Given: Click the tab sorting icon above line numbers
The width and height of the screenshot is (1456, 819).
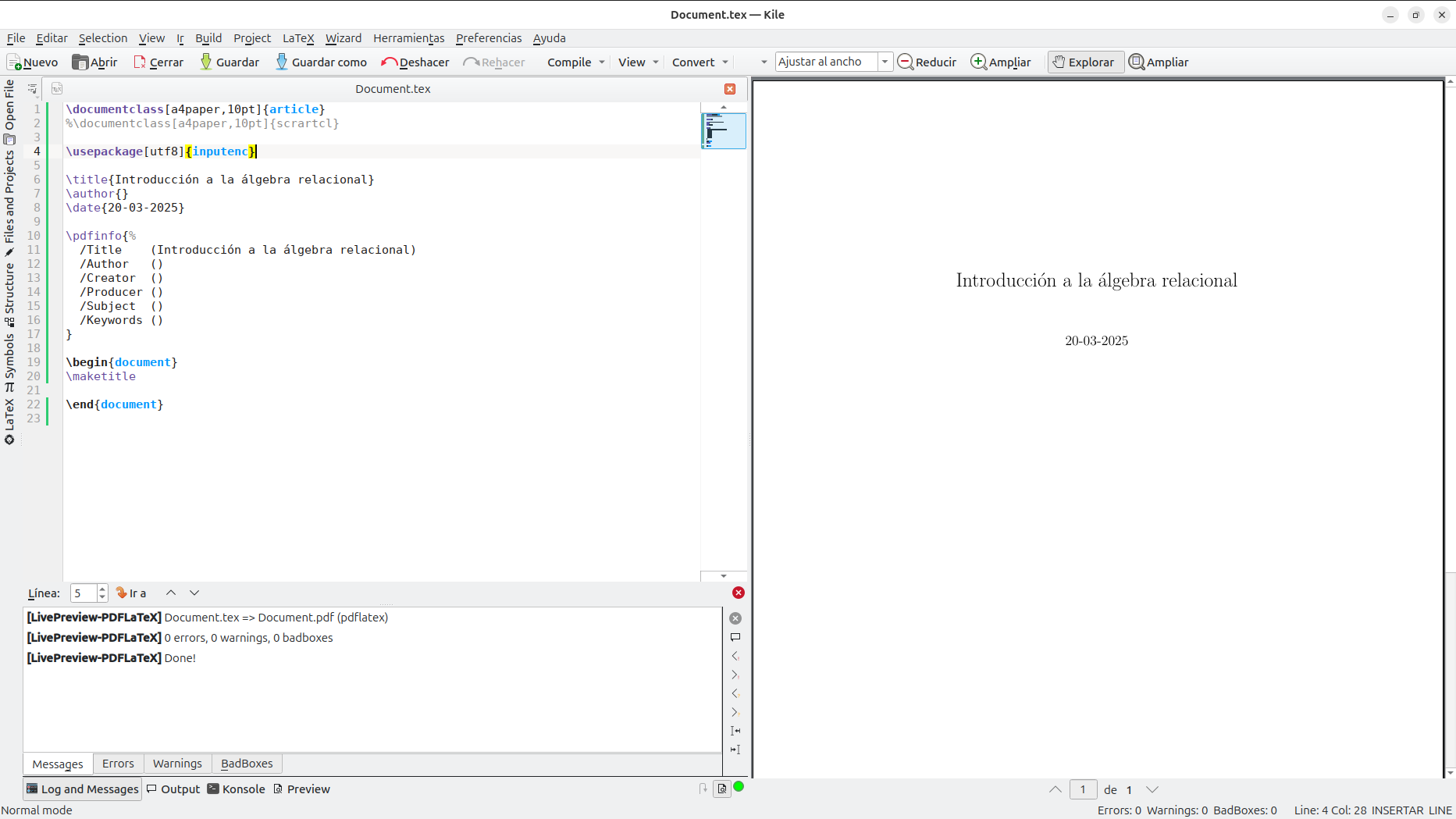Looking at the screenshot, I should (x=32, y=89).
